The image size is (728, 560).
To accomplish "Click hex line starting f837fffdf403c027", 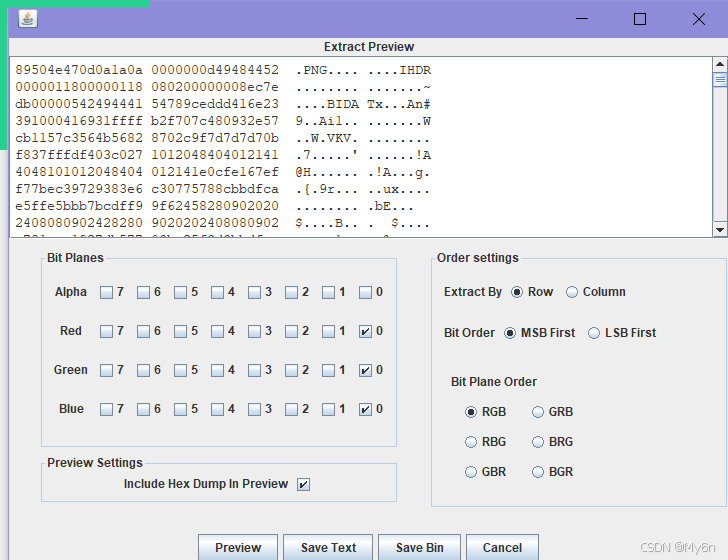I will point(147,155).
